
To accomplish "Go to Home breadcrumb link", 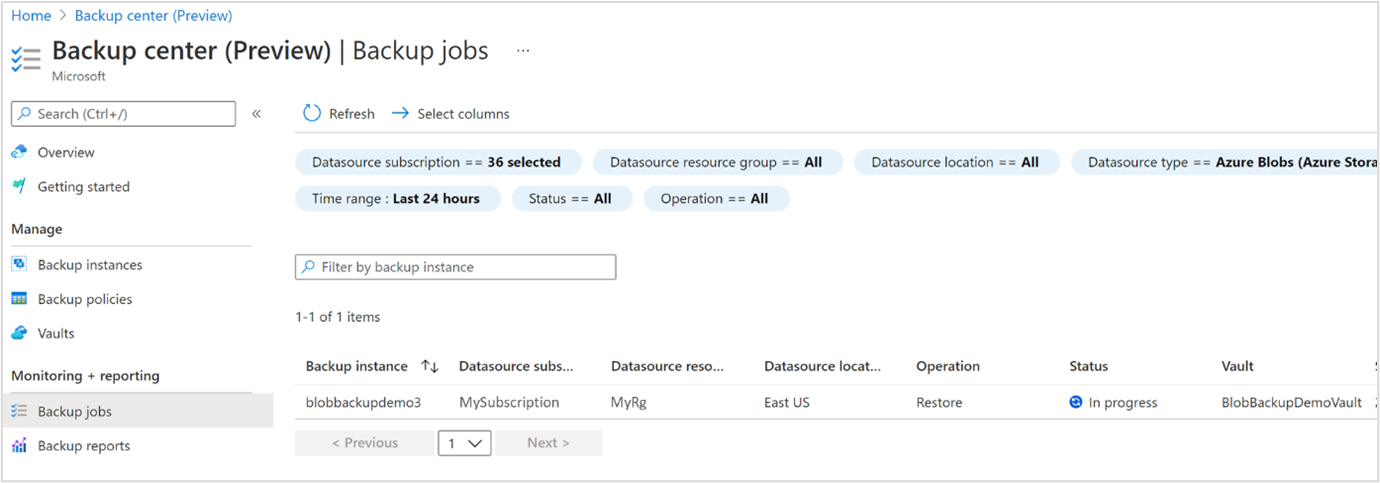I will point(31,16).
